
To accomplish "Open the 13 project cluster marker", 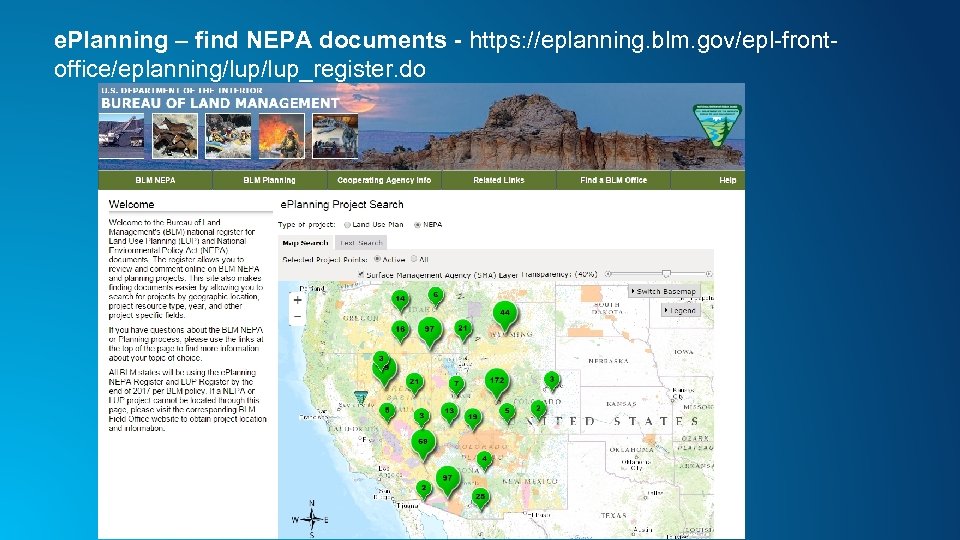I will tap(450, 414).
